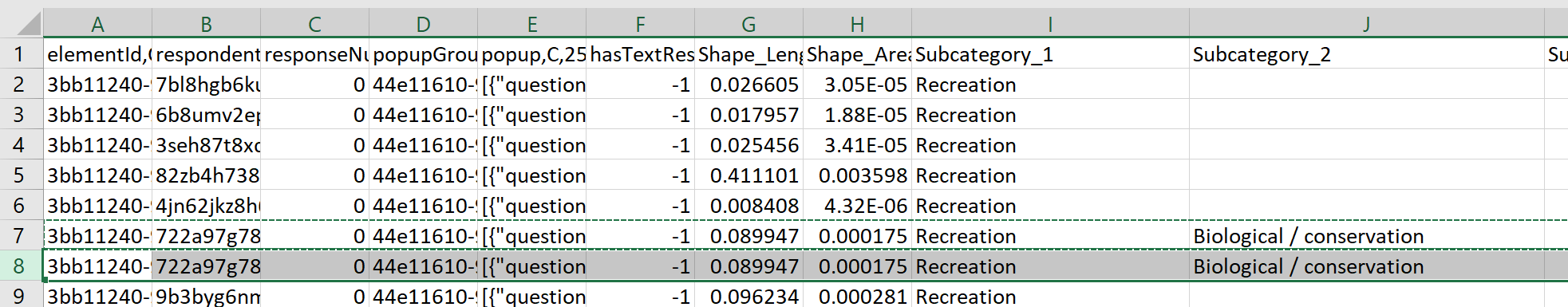Click the 'popup,C,25' header cell
Viewport: 1568px width, 307px height.
531,54
